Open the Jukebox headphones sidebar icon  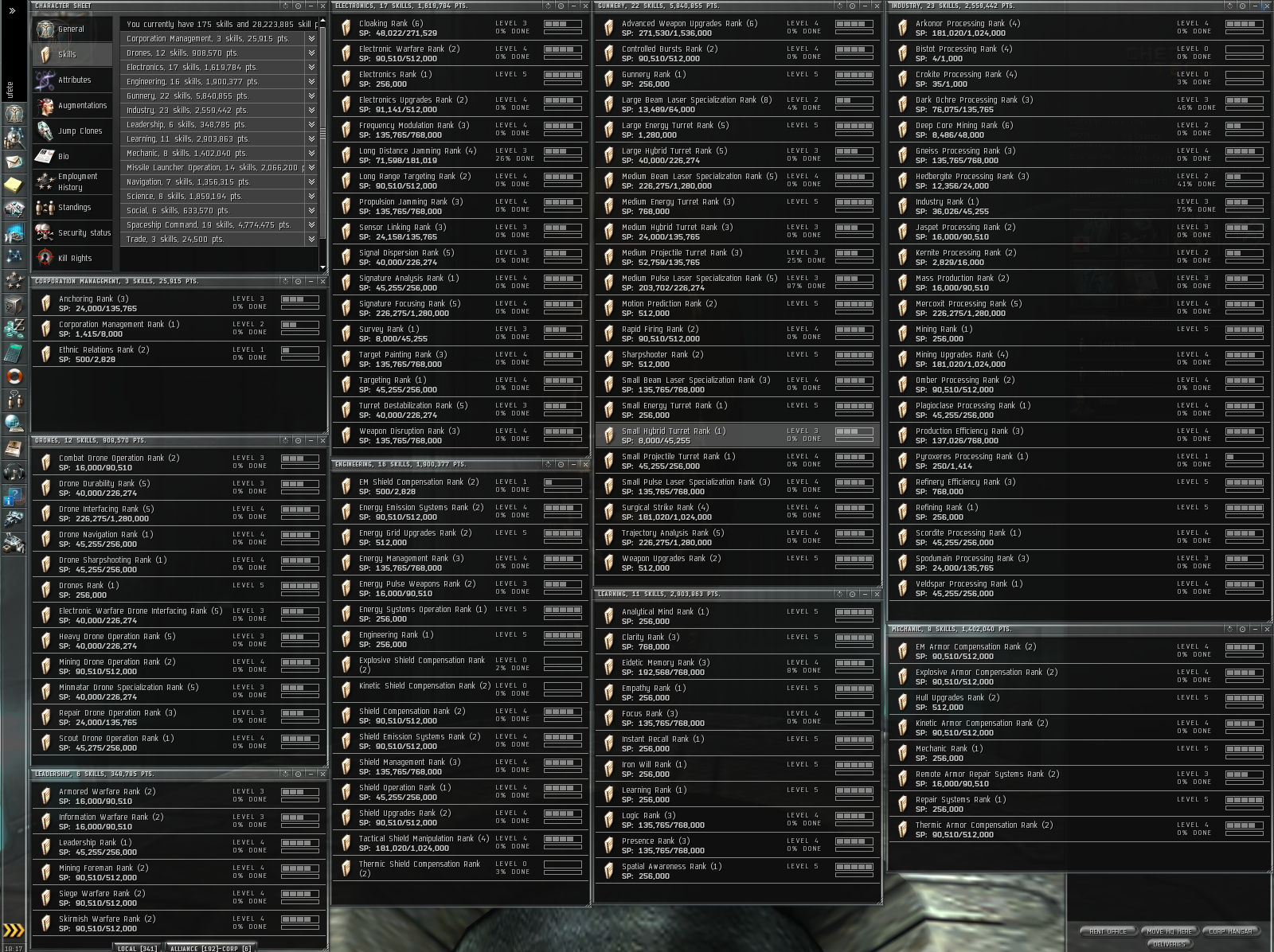14,472
